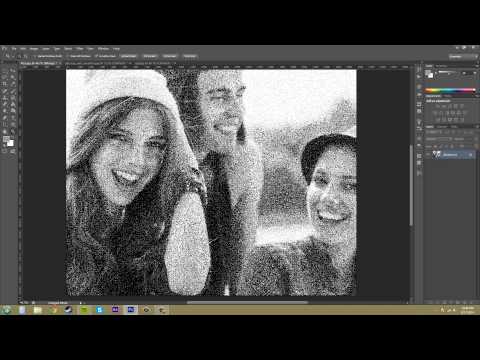The height and width of the screenshot is (360, 480).
Task: Click the toolbox background color swatch
Action: point(10,143)
